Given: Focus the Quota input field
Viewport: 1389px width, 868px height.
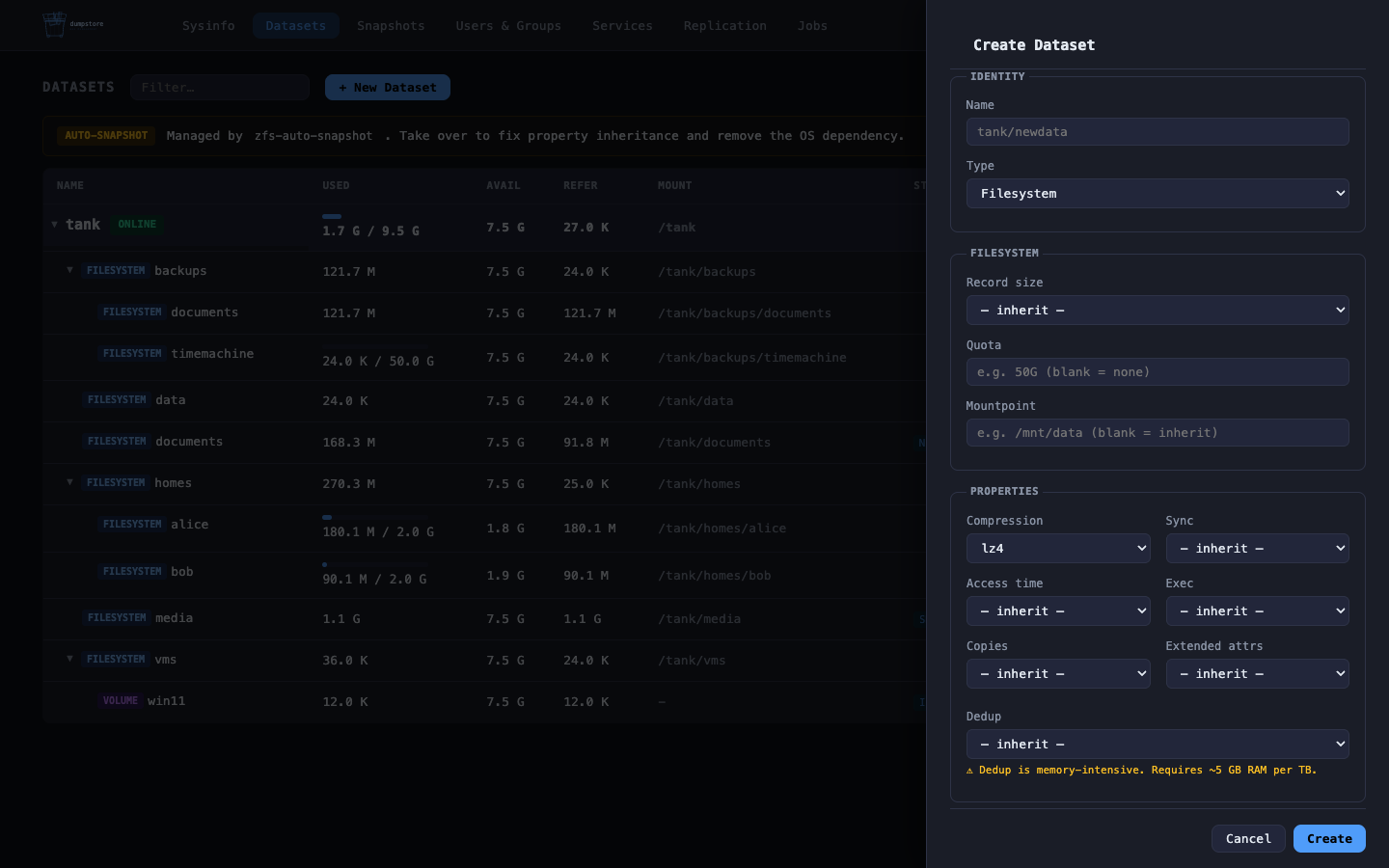Looking at the screenshot, I should click(1157, 371).
